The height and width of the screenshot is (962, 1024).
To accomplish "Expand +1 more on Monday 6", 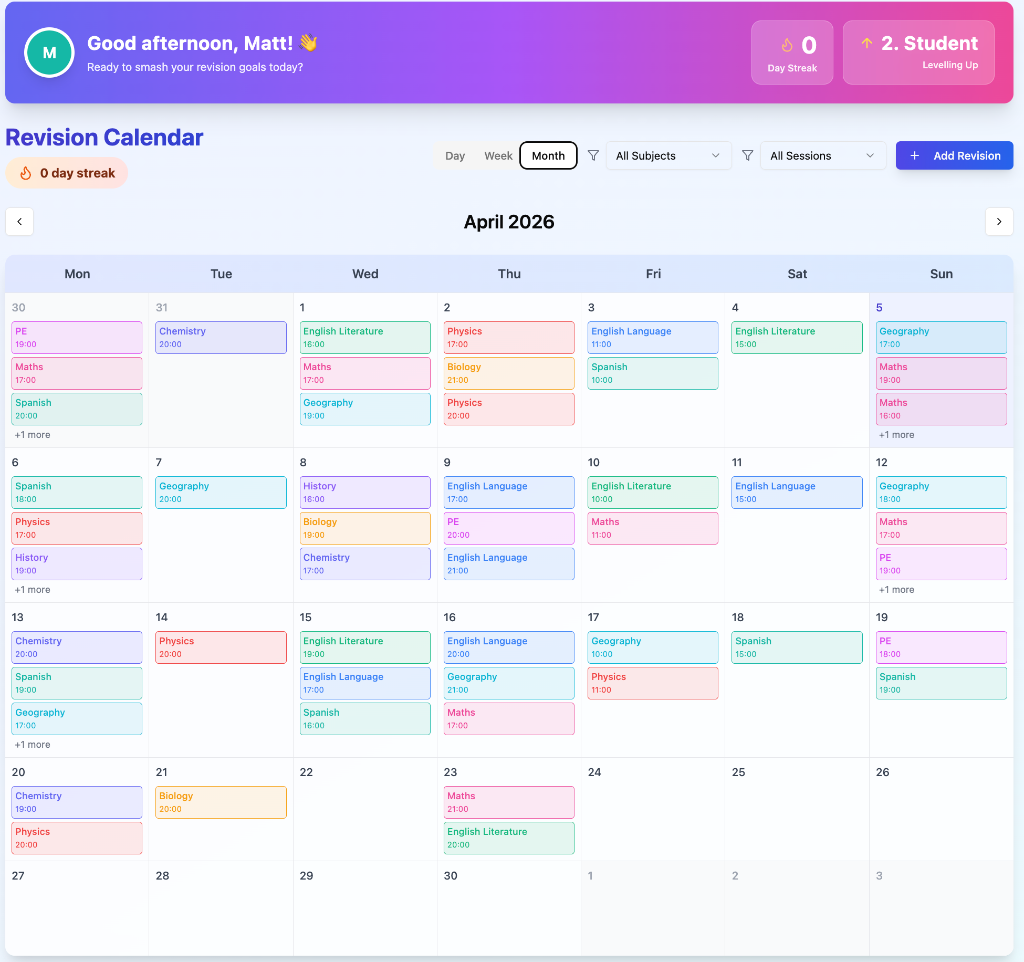I will coord(33,590).
